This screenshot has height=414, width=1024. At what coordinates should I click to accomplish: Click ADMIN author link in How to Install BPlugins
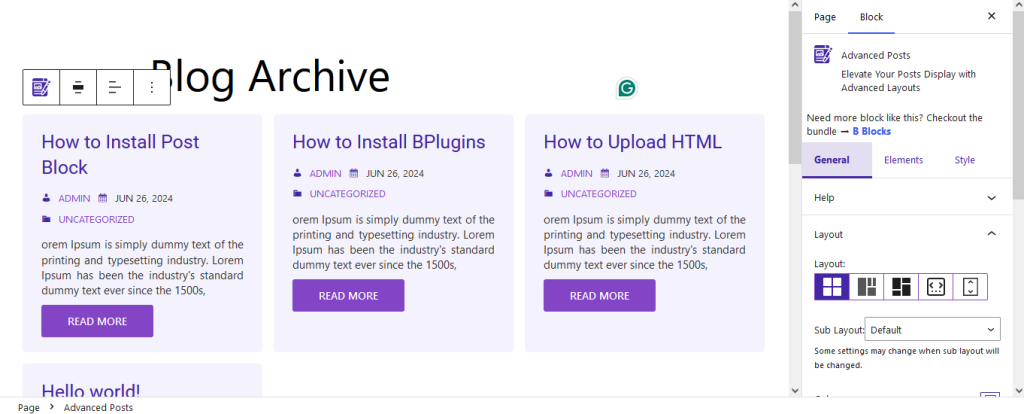325,174
